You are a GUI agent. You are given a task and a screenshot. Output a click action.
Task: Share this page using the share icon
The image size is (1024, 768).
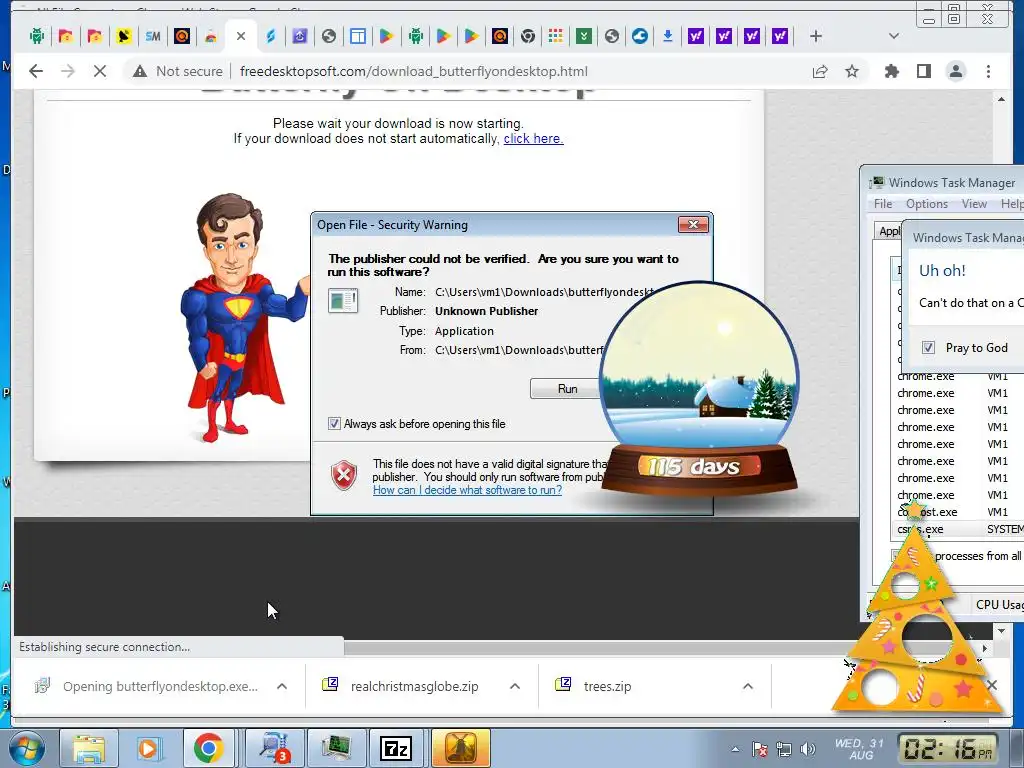tap(820, 71)
